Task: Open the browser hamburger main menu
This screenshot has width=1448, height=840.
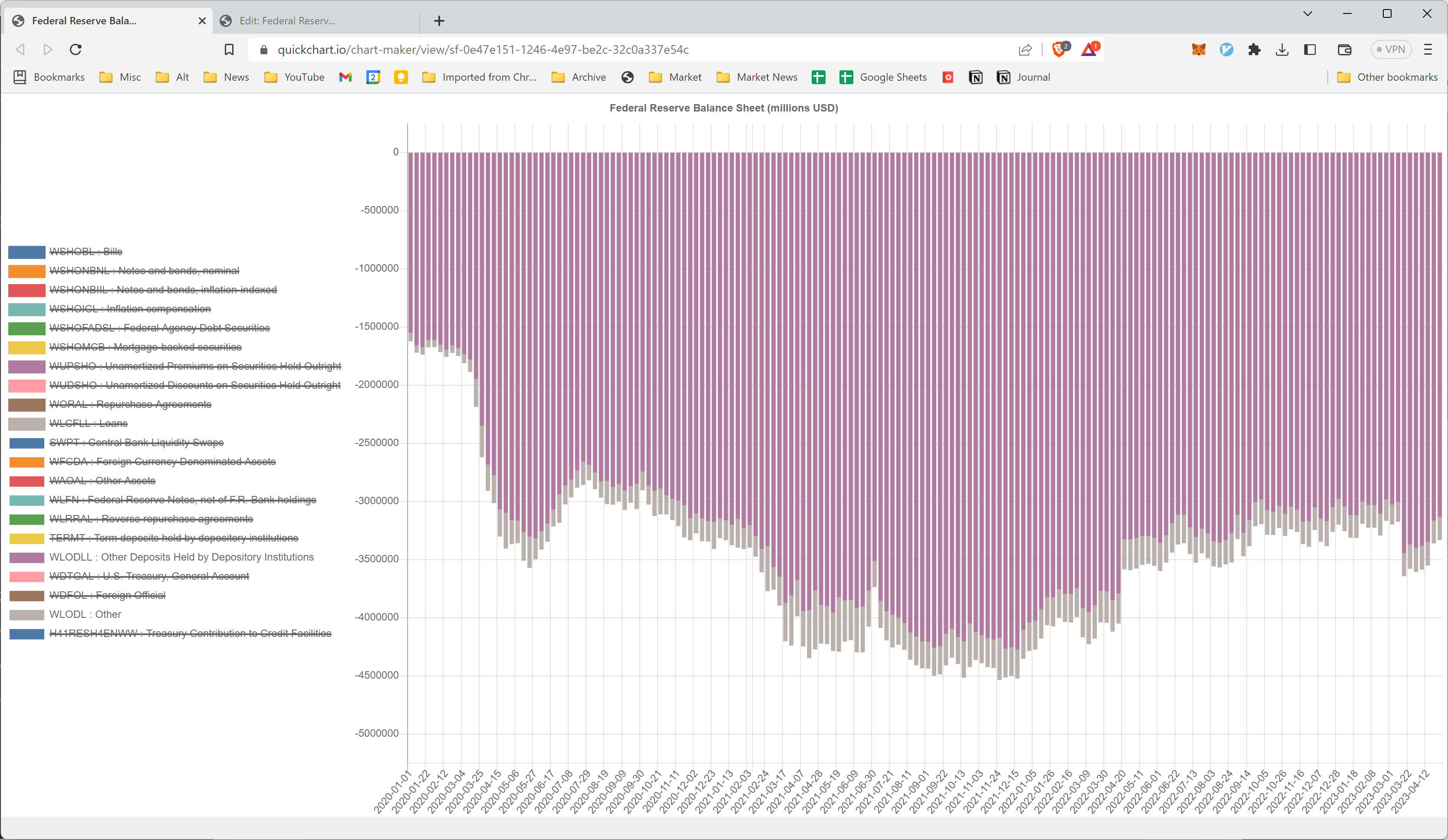Action: pyautogui.click(x=1428, y=49)
